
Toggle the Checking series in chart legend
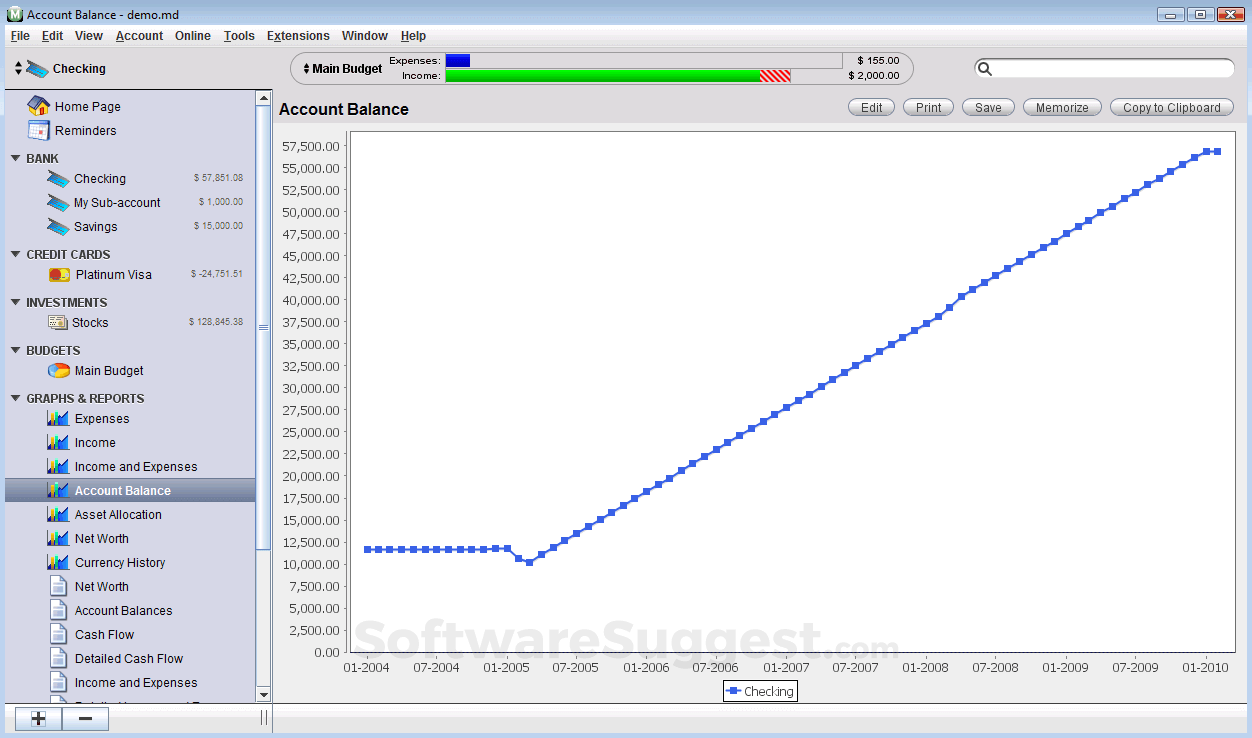(760, 691)
